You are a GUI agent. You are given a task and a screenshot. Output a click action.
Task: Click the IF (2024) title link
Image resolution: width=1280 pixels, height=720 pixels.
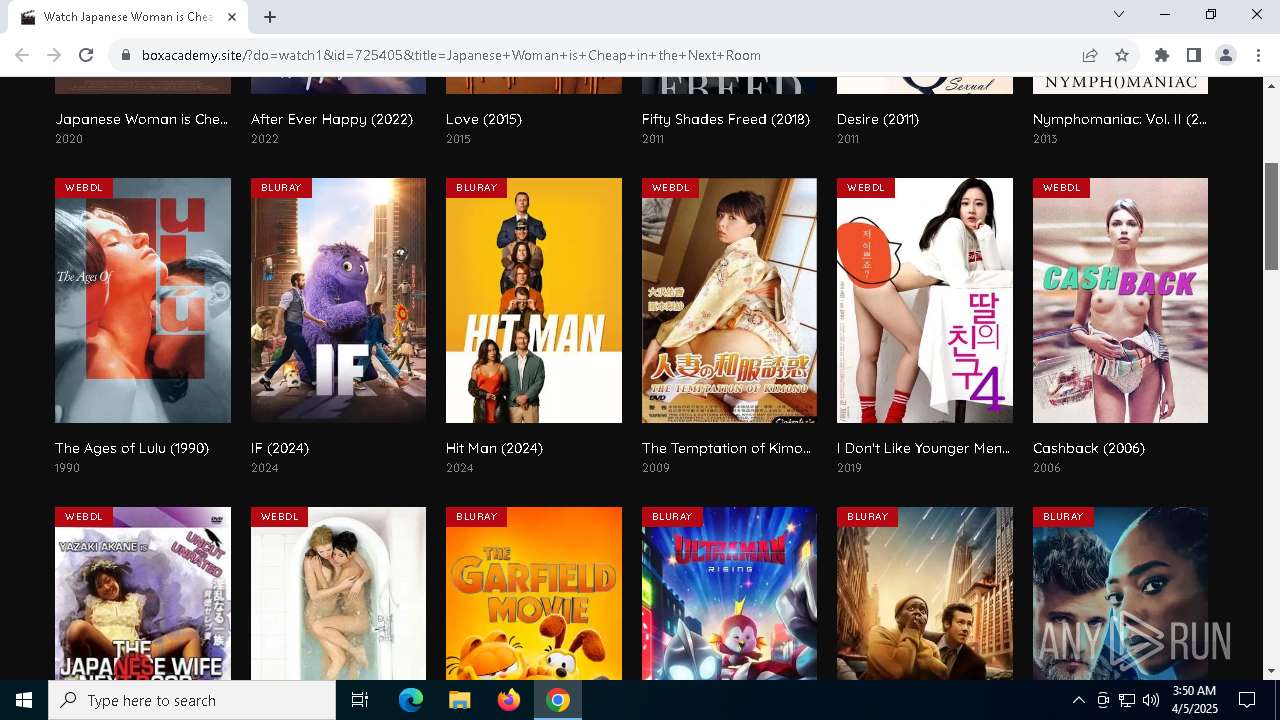[x=280, y=448]
